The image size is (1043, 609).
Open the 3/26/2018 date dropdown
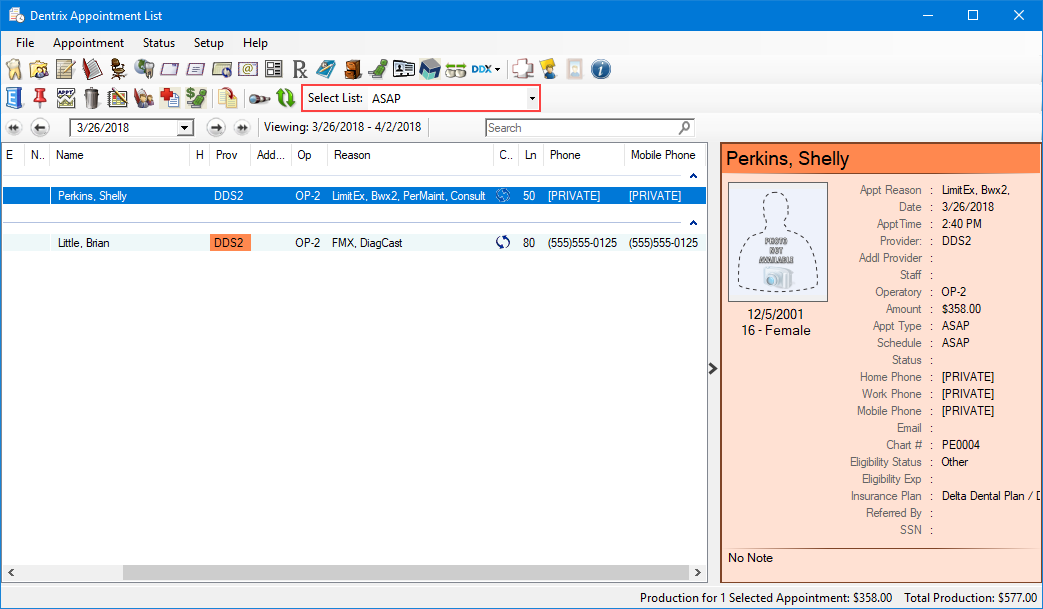(x=184, y=128)
